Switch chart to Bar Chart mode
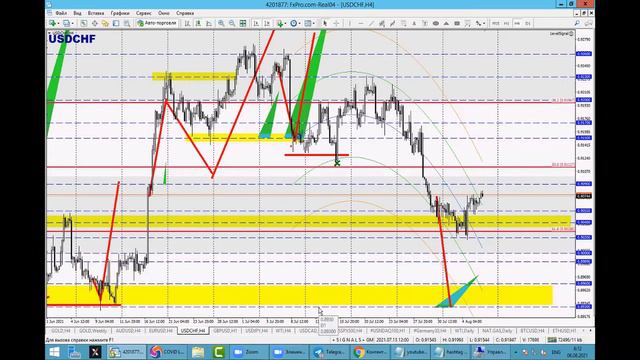The width and height of the screenshot is (640, 360). [x=187, y=23]
